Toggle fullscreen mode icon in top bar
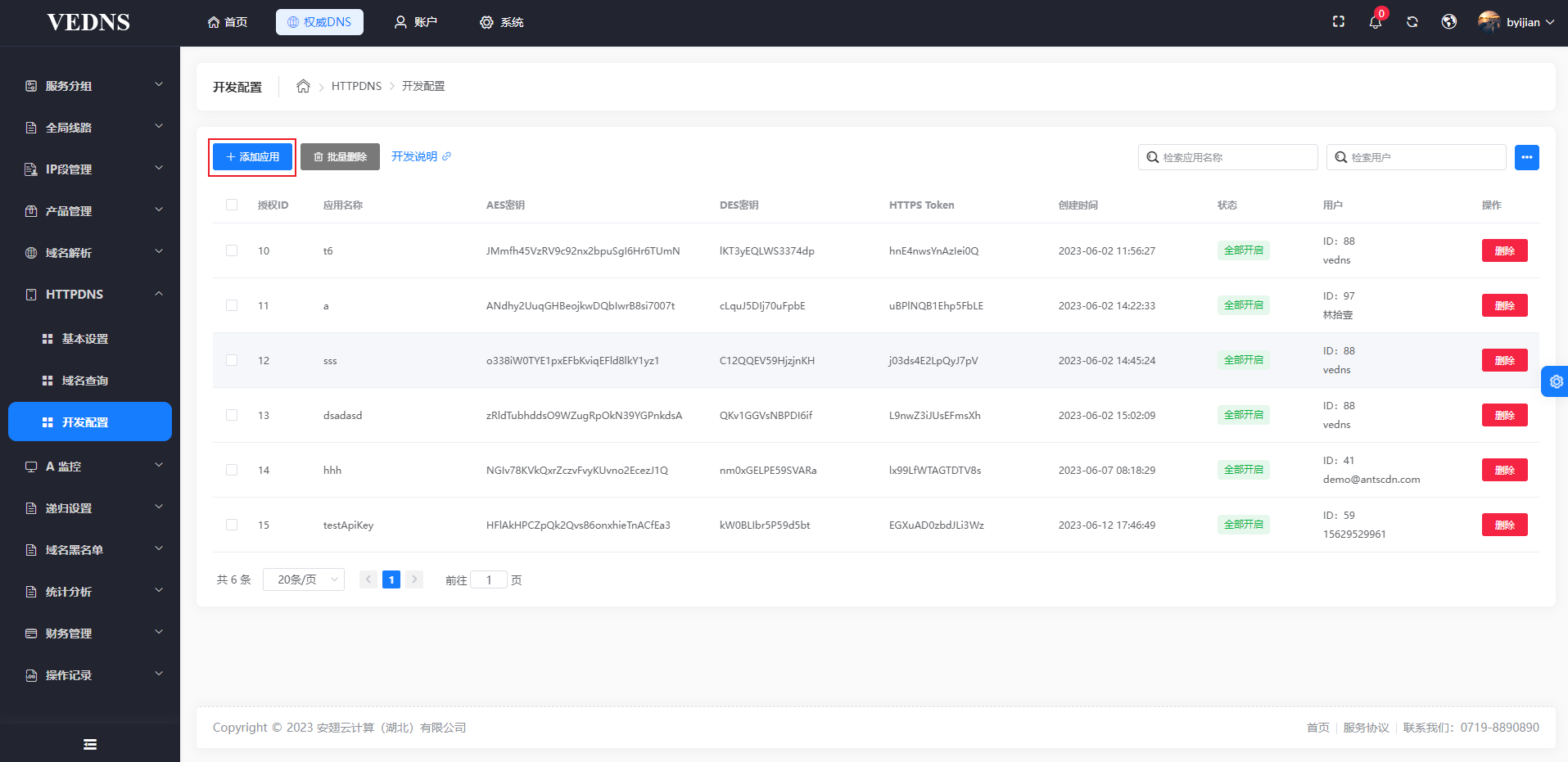 click(x=1339, y=22)
